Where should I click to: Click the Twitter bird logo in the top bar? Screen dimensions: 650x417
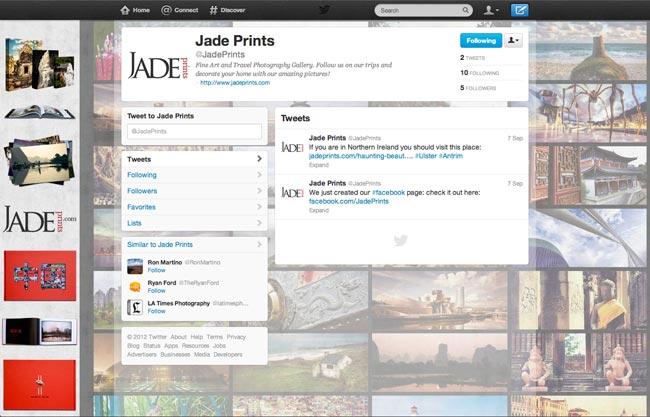click(x=324, y=10)
